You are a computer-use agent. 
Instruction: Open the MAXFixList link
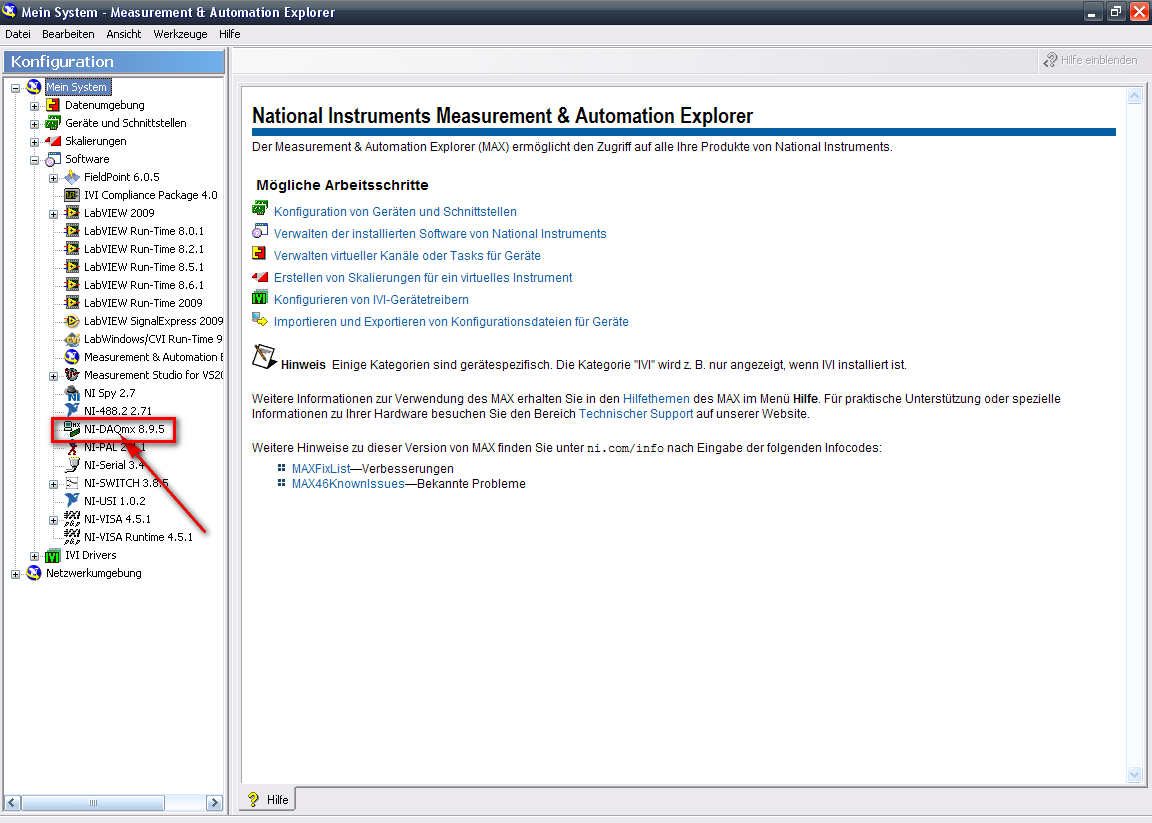coord(321,469)
